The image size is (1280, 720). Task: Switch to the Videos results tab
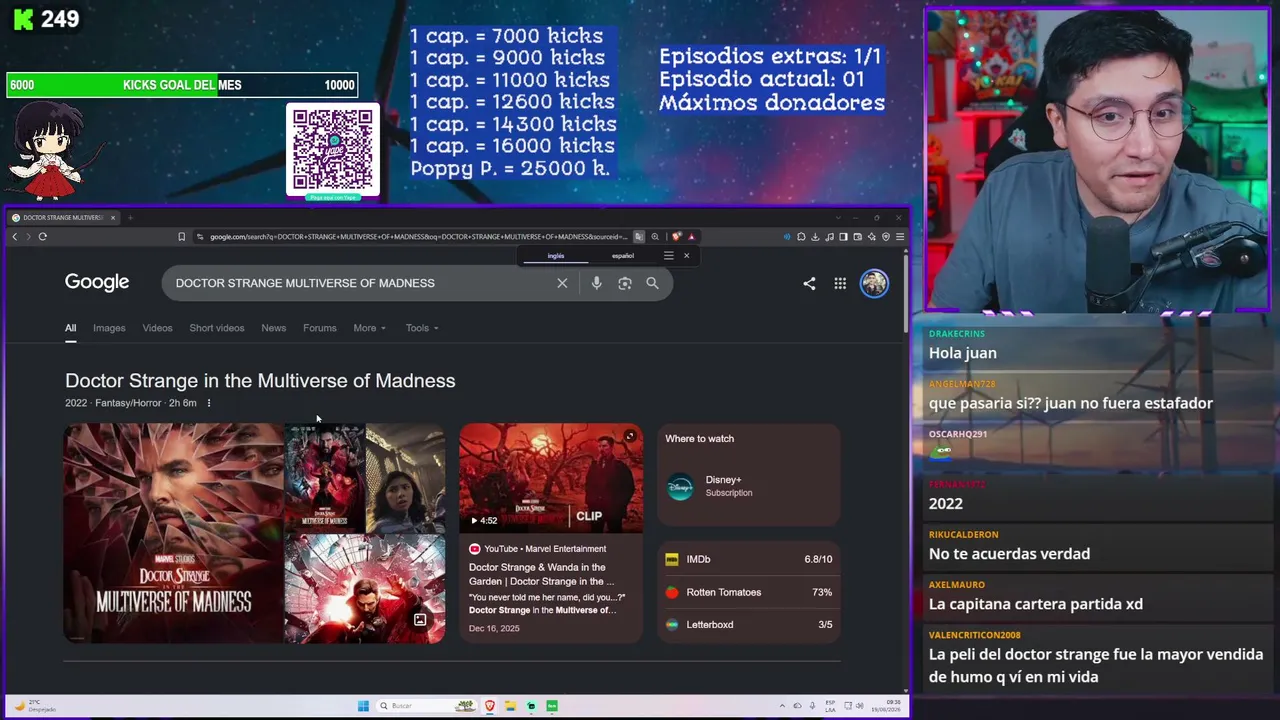tap(157, 328)
